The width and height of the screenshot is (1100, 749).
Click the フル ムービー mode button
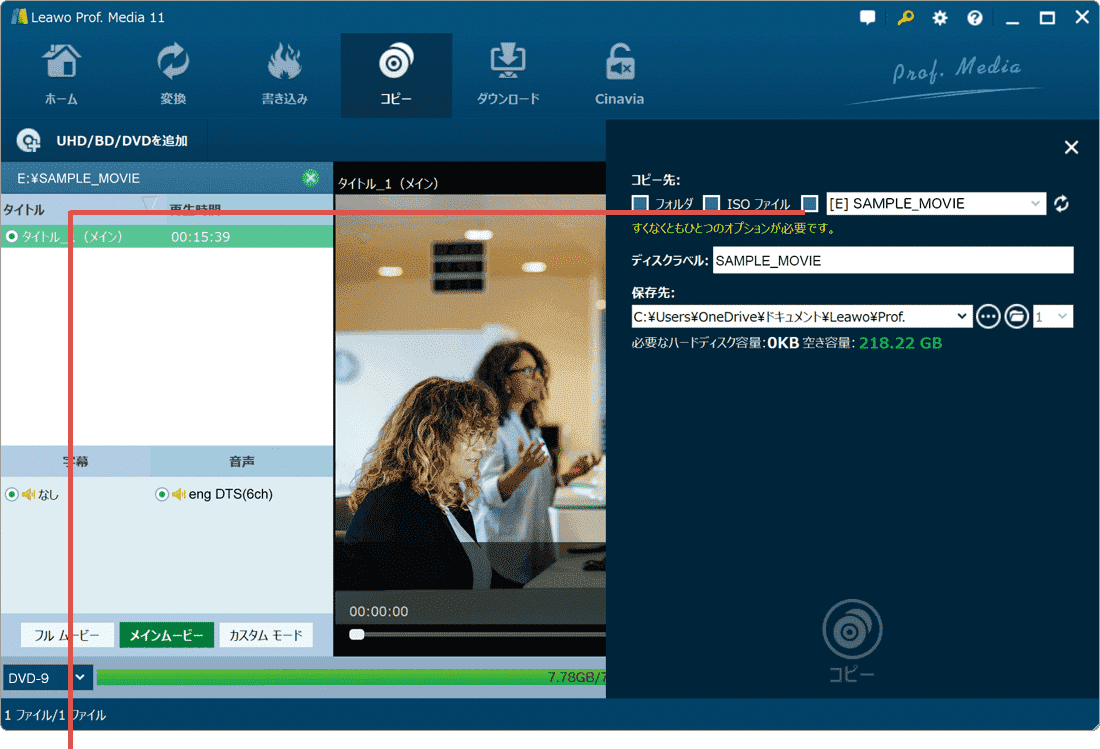click(67, 636)
